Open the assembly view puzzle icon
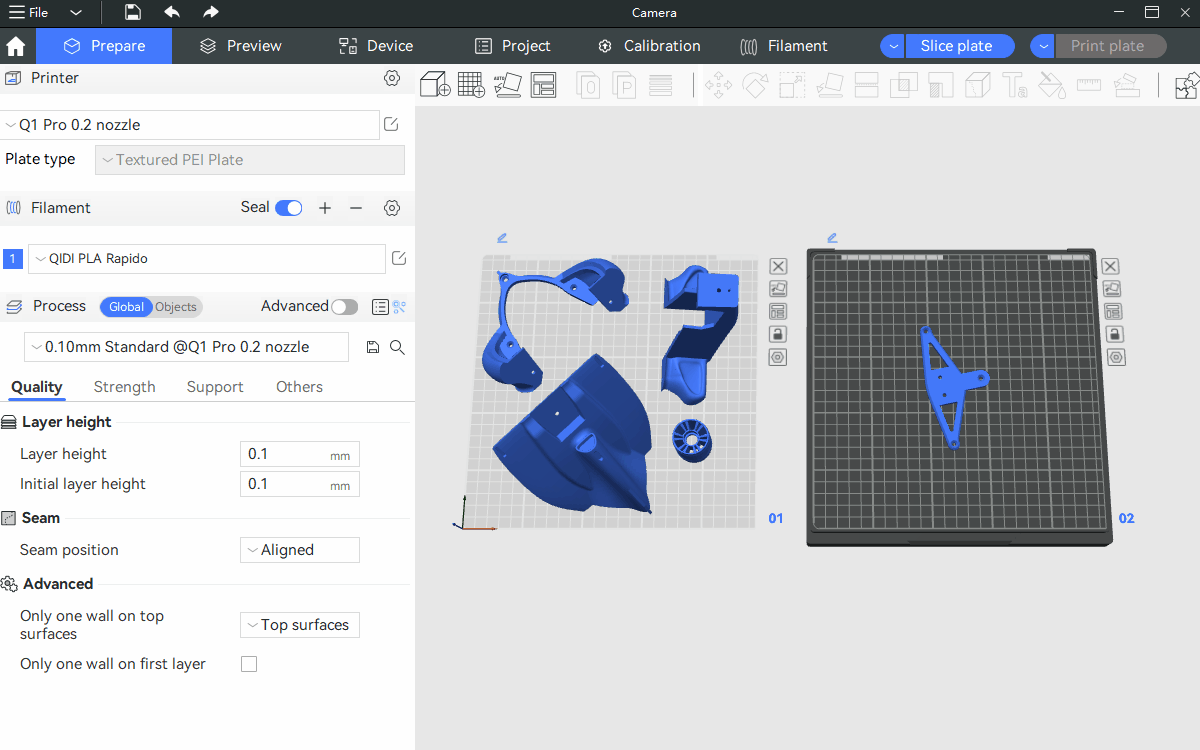This screenshot has height=750, width=1200. point(1186,86)
